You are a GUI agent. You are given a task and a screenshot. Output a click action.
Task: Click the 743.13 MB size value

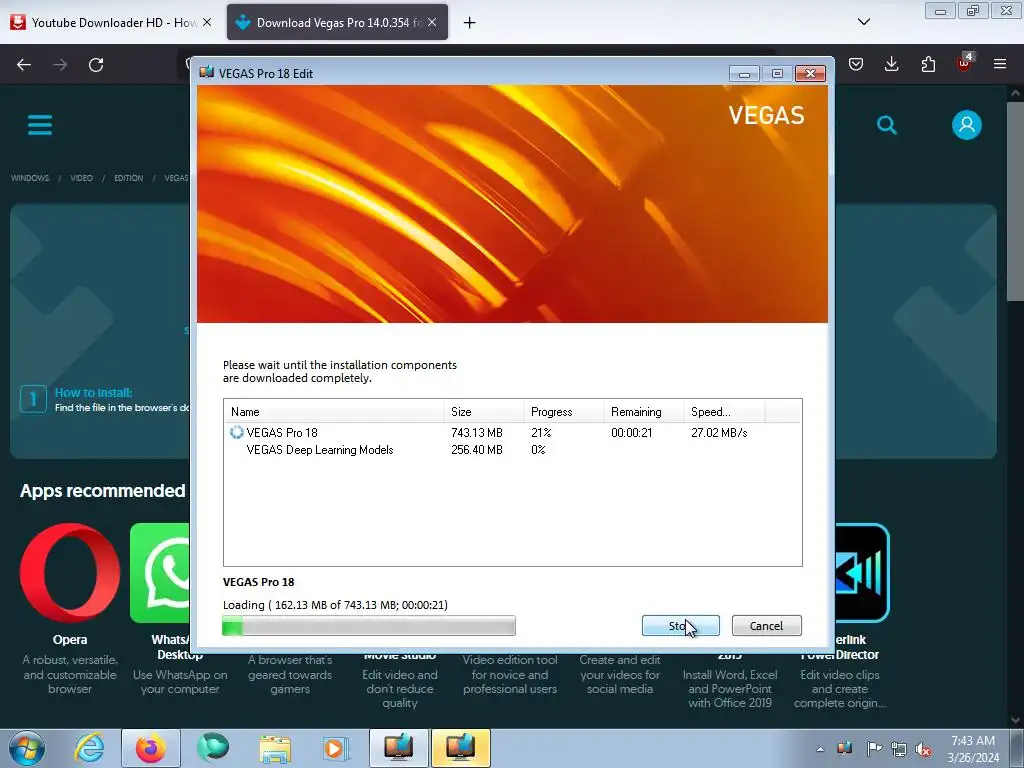[477, 432]
